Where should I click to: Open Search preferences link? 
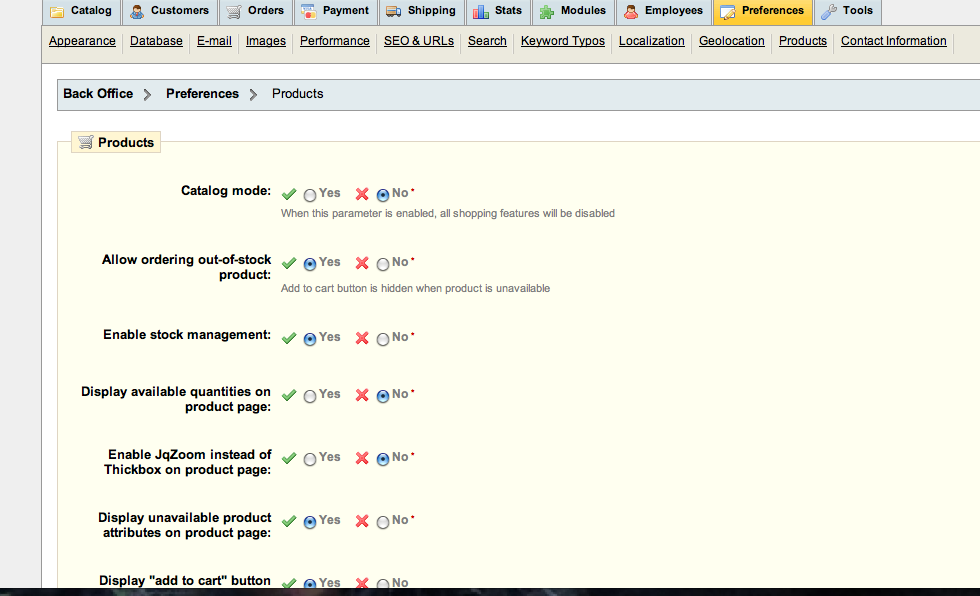pos(488,41)
